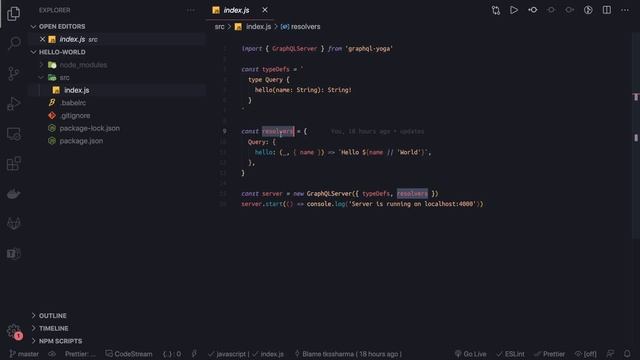Click the Blame tksharma status bar entry
Image resolution: width=640 pixels, height=360 pixels.
(348, 354)
